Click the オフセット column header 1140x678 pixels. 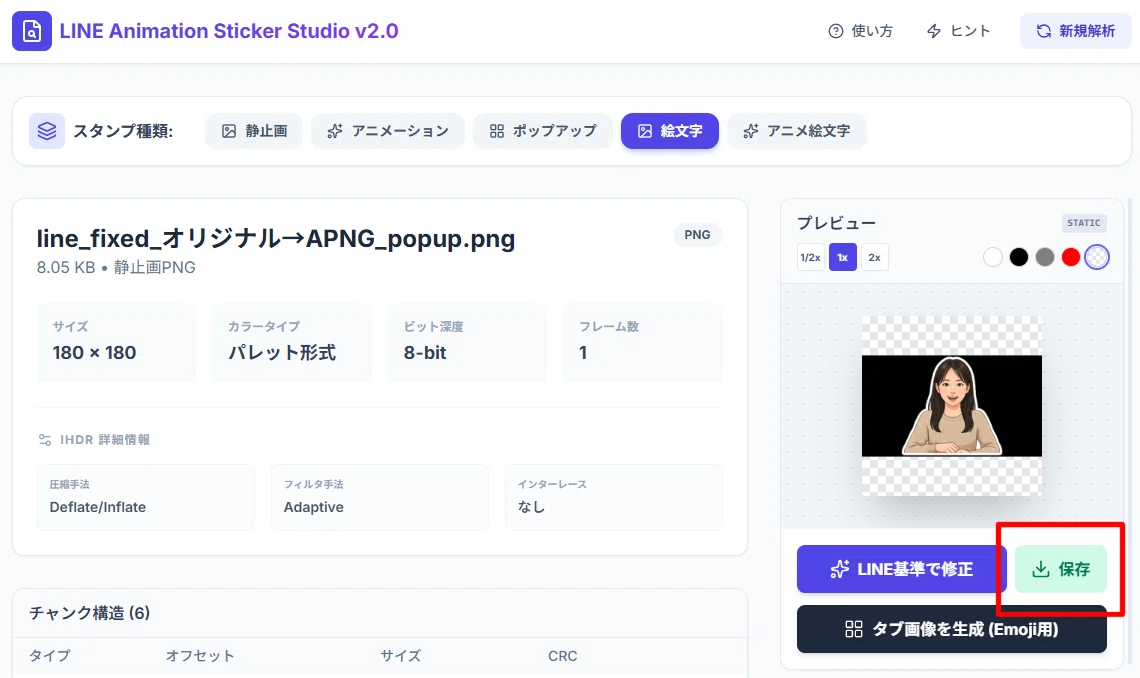[200, 655]
